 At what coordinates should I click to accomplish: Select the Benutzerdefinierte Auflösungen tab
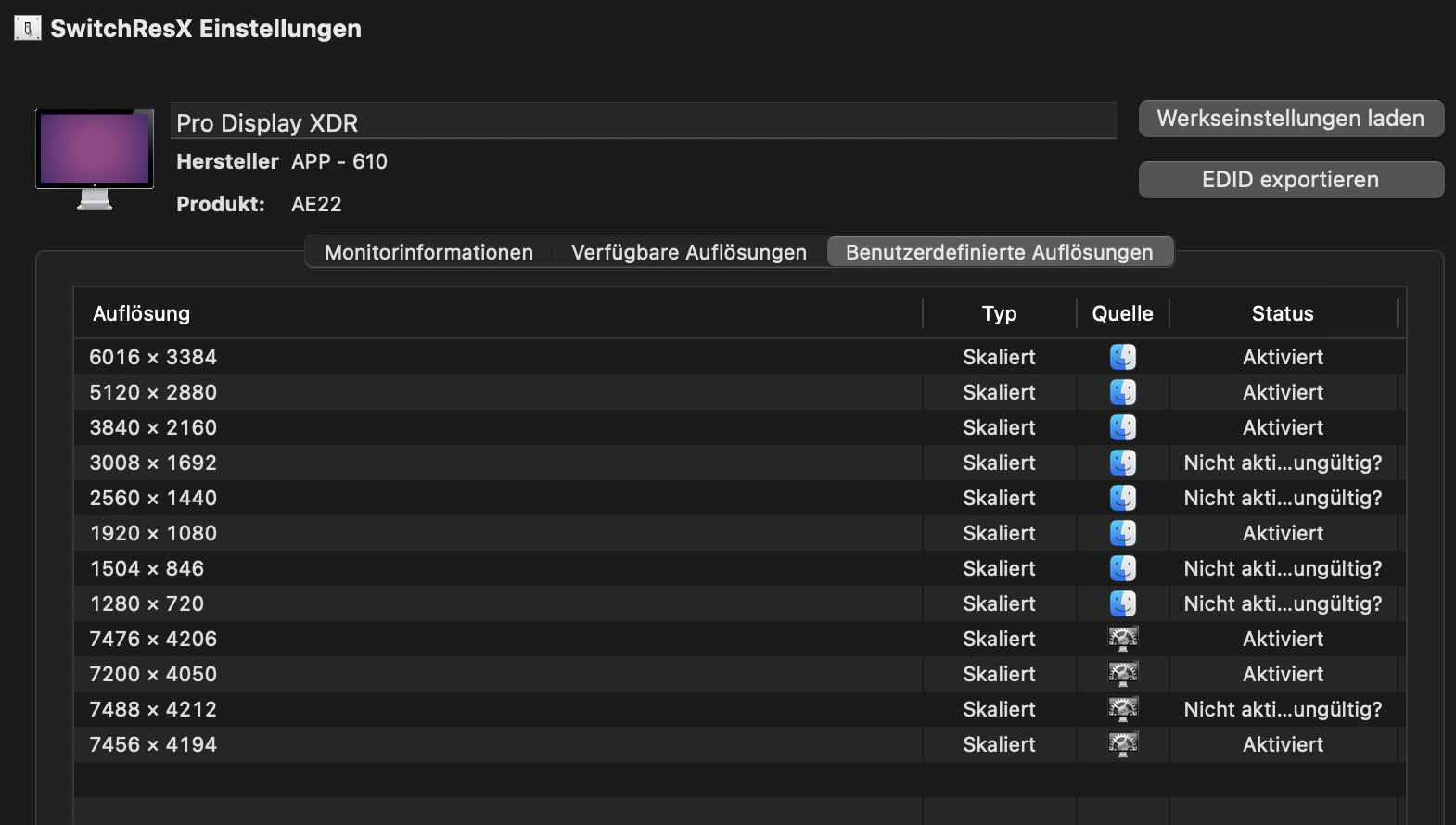[999, 252]
